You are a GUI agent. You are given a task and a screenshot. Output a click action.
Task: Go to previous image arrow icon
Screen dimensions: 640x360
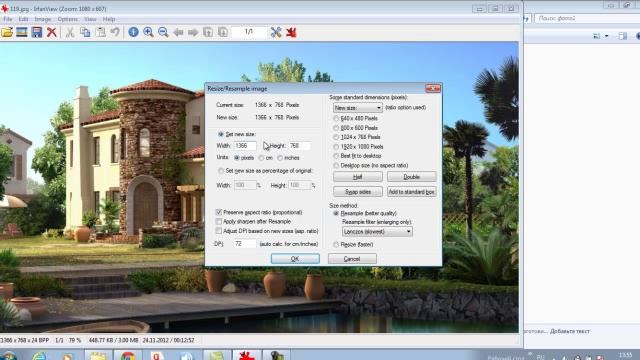coord(178,32)
